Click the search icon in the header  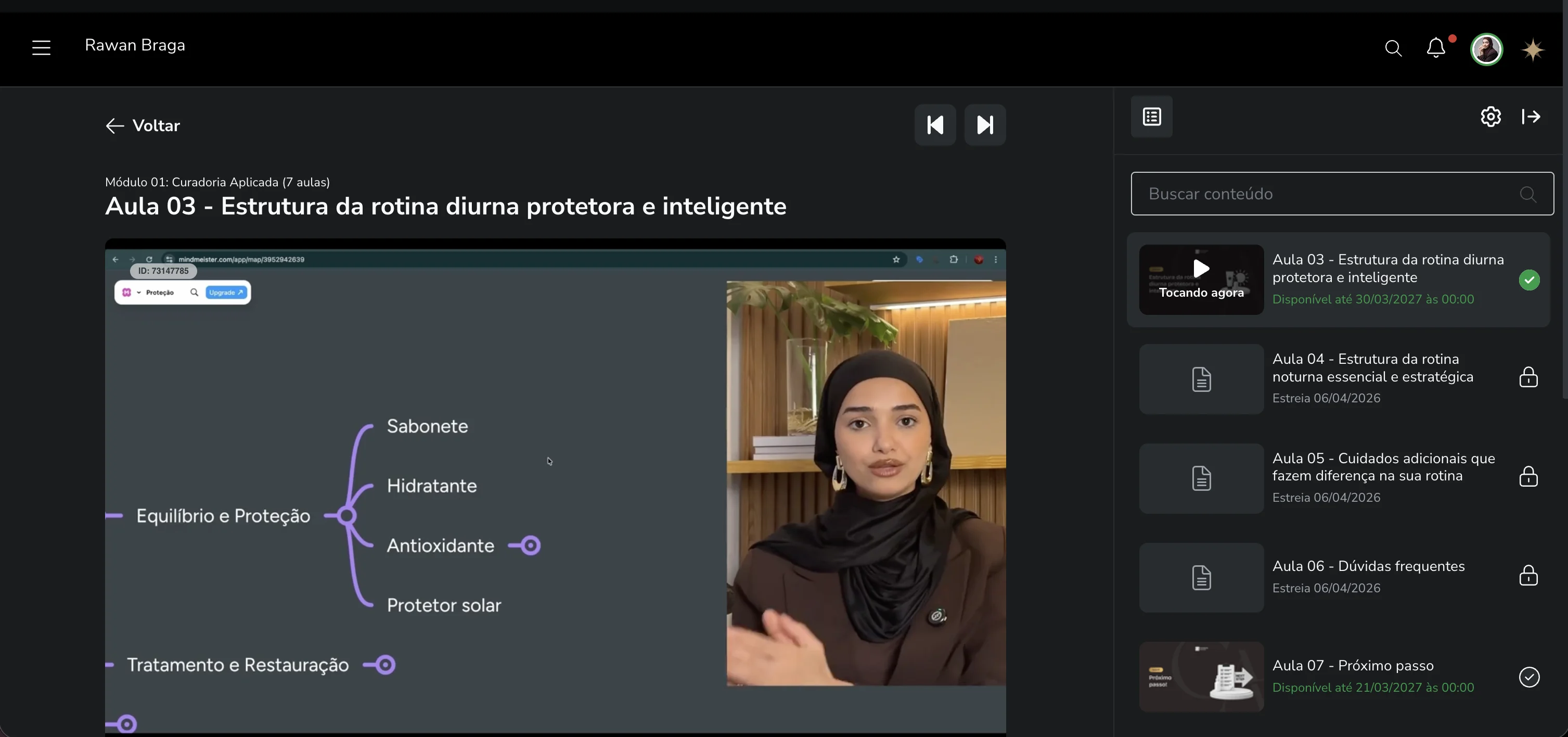click(x=1393, y=49)
